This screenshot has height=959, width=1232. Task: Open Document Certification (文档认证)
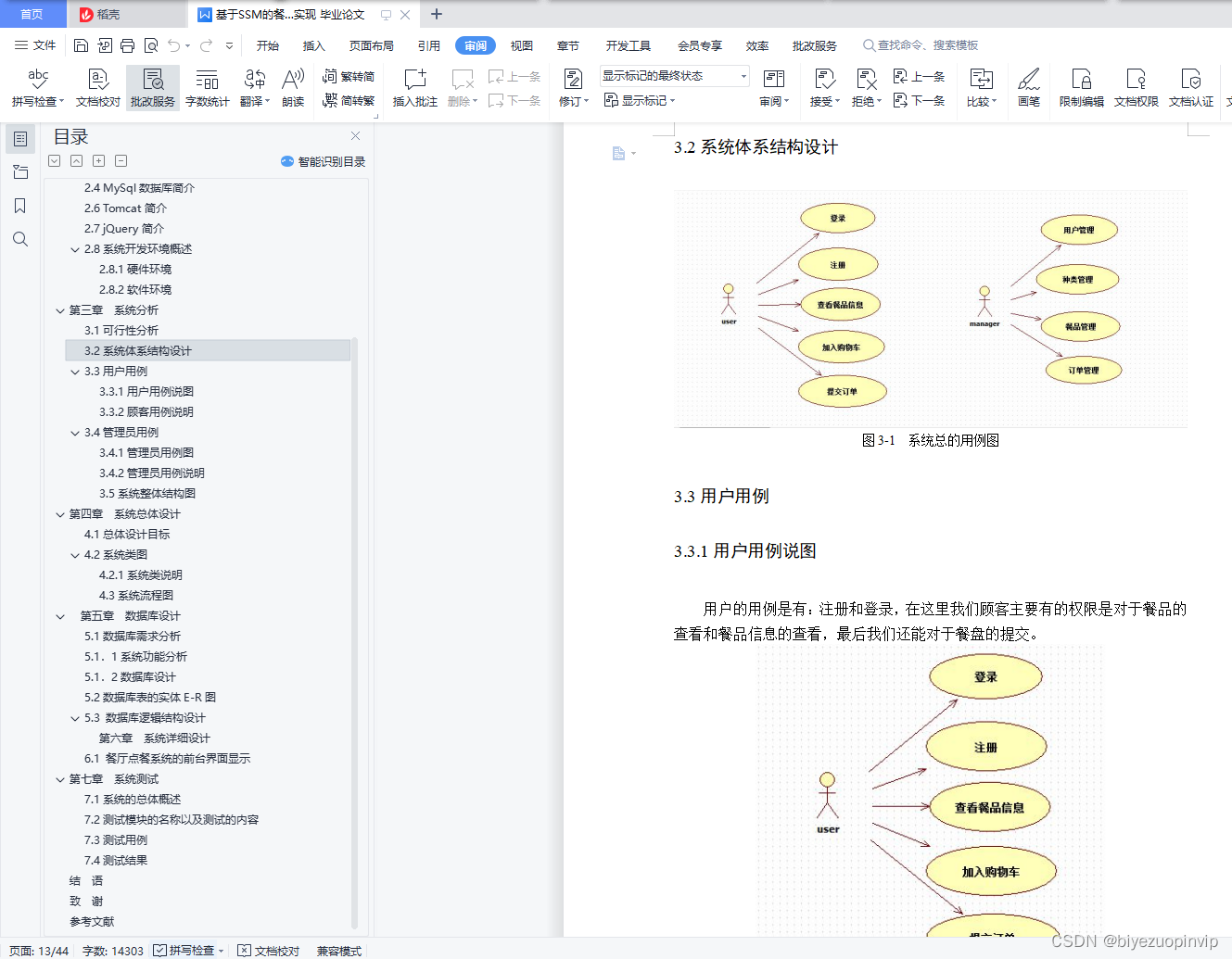coord(1190,88)
